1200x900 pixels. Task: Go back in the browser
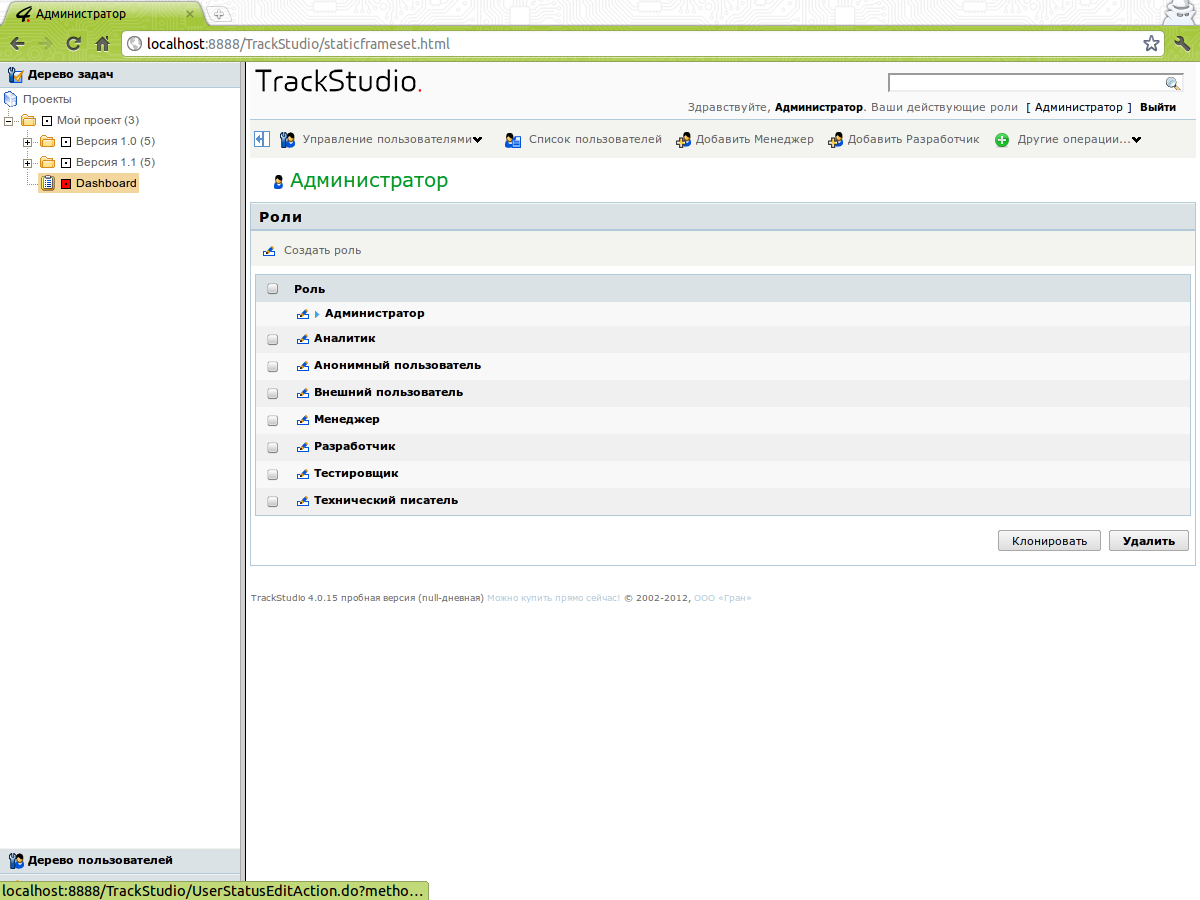[x=17, y=44]
